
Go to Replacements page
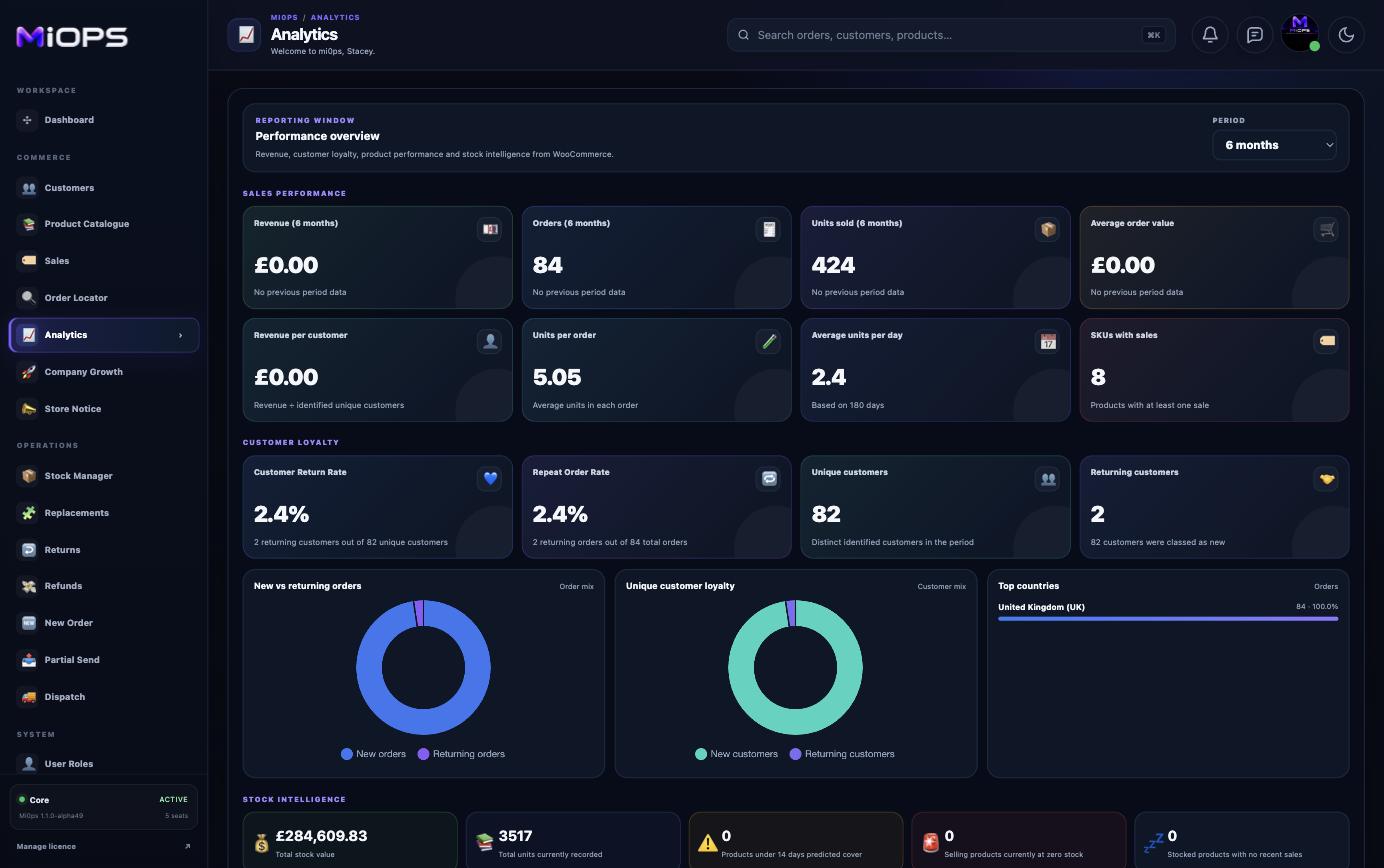[x=104, y=513]
